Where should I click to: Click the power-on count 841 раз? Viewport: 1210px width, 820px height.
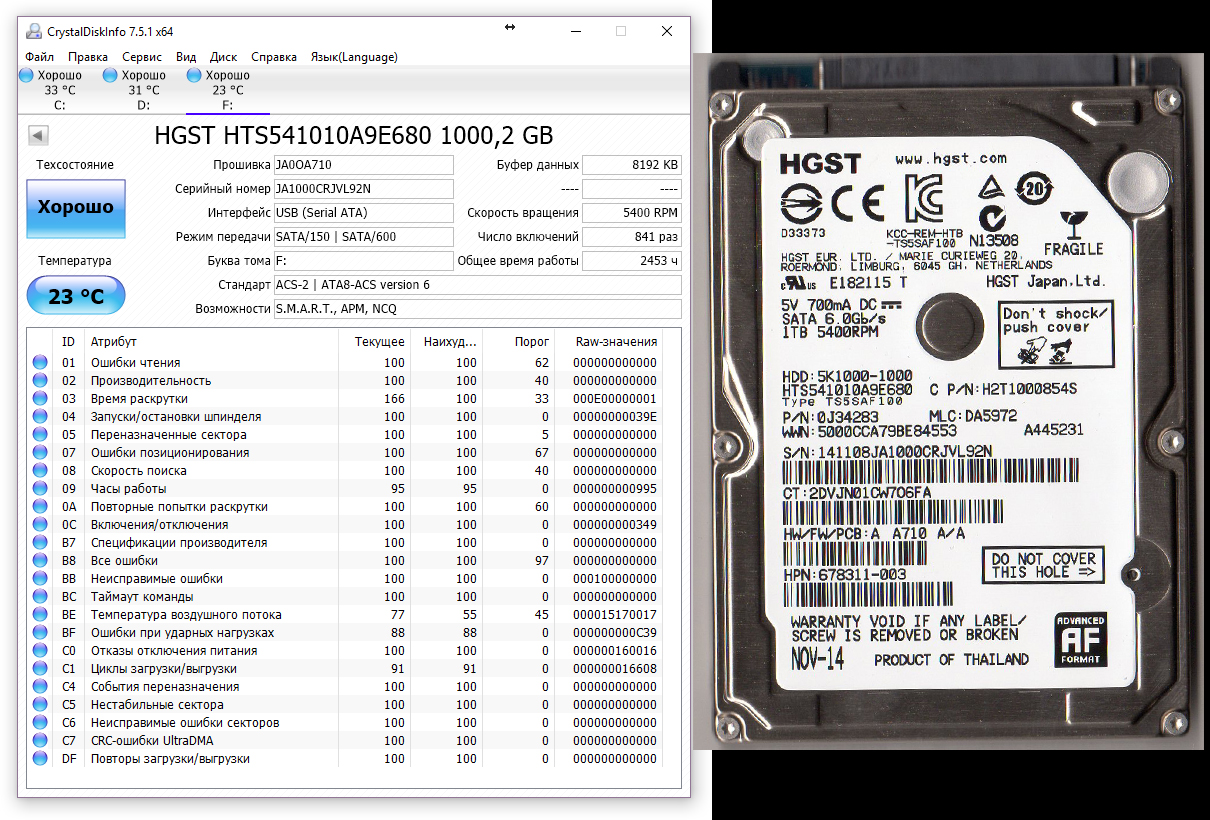[632, 237]
